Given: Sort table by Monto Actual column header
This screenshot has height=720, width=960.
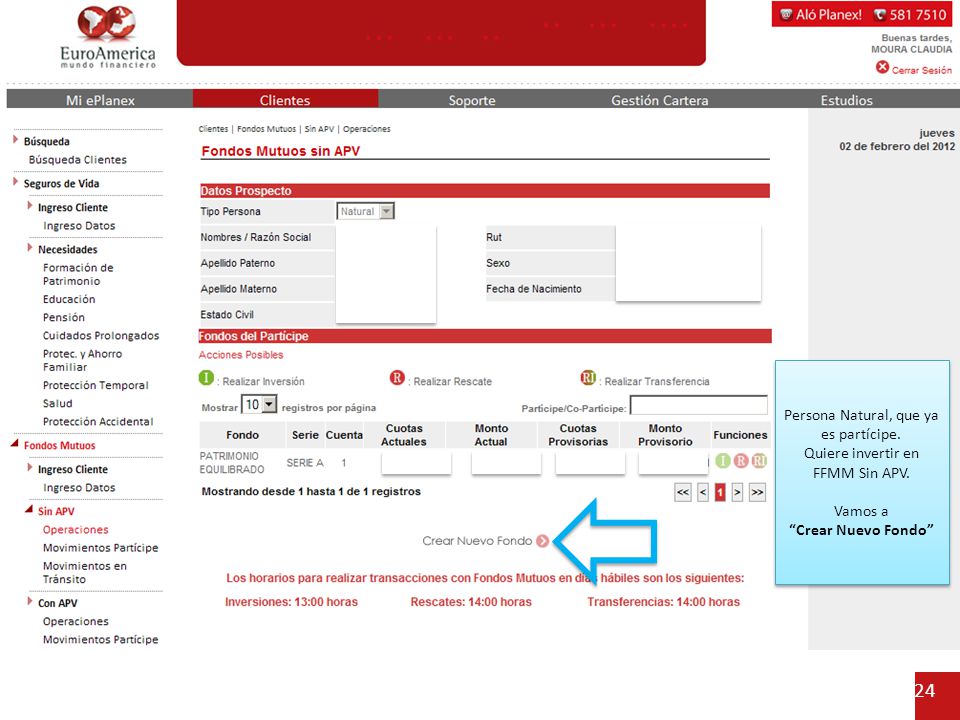Looking at the screenshot, I should (x=492, y=435).
